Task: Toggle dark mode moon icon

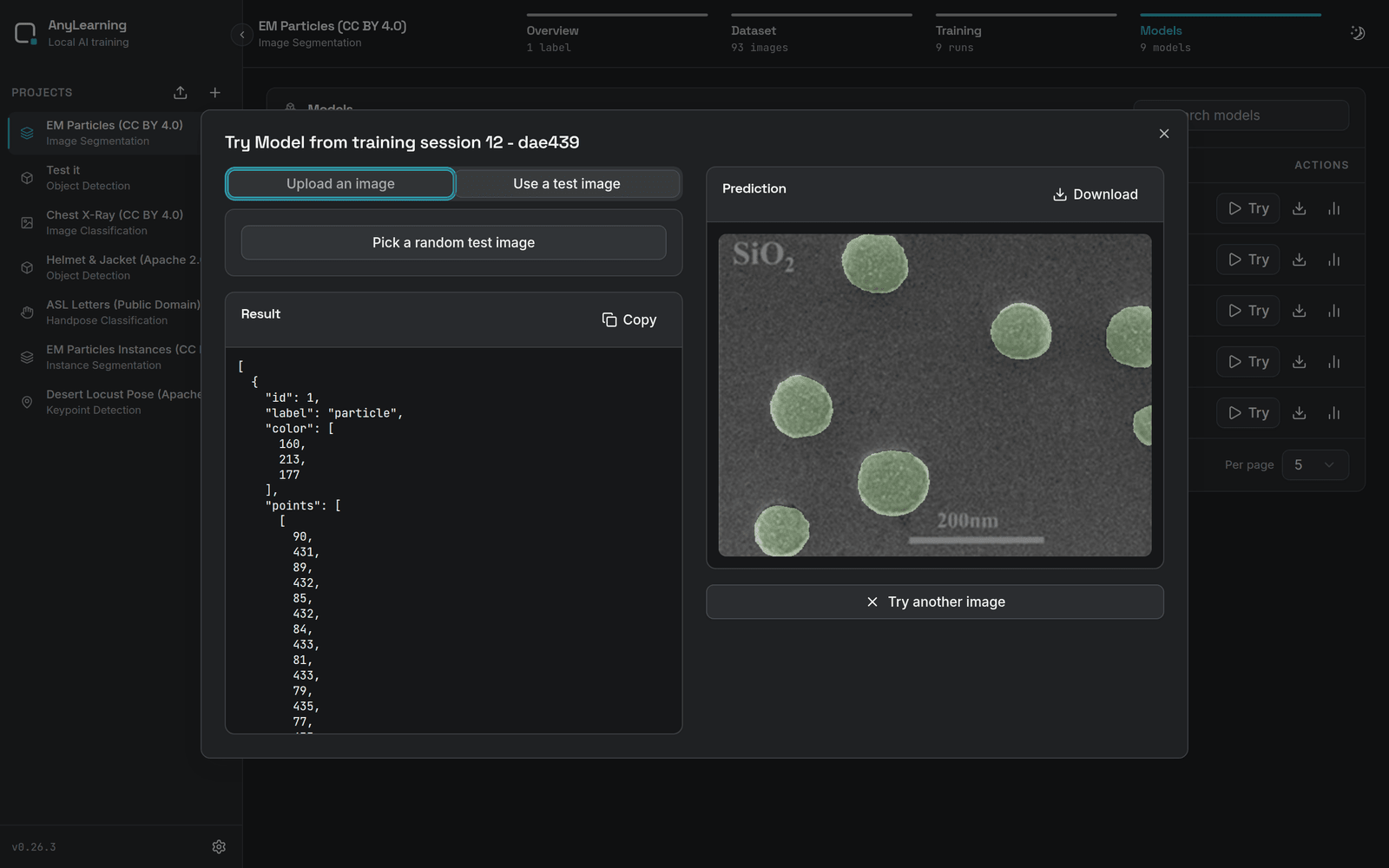Action: pyautogui.click(x=1358, y=33)
